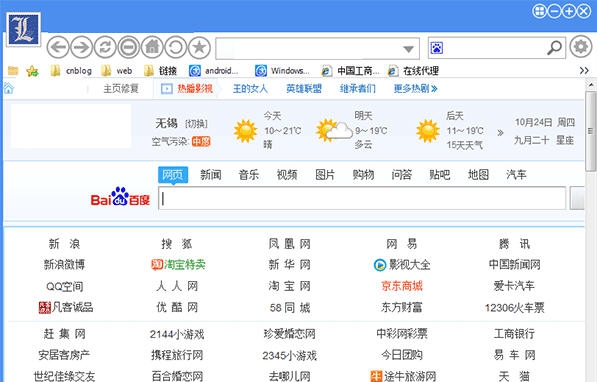This screenshot has width=597, height=382.
Task: Open the 凡客诚品 link
Action: [x=66, y=307]
